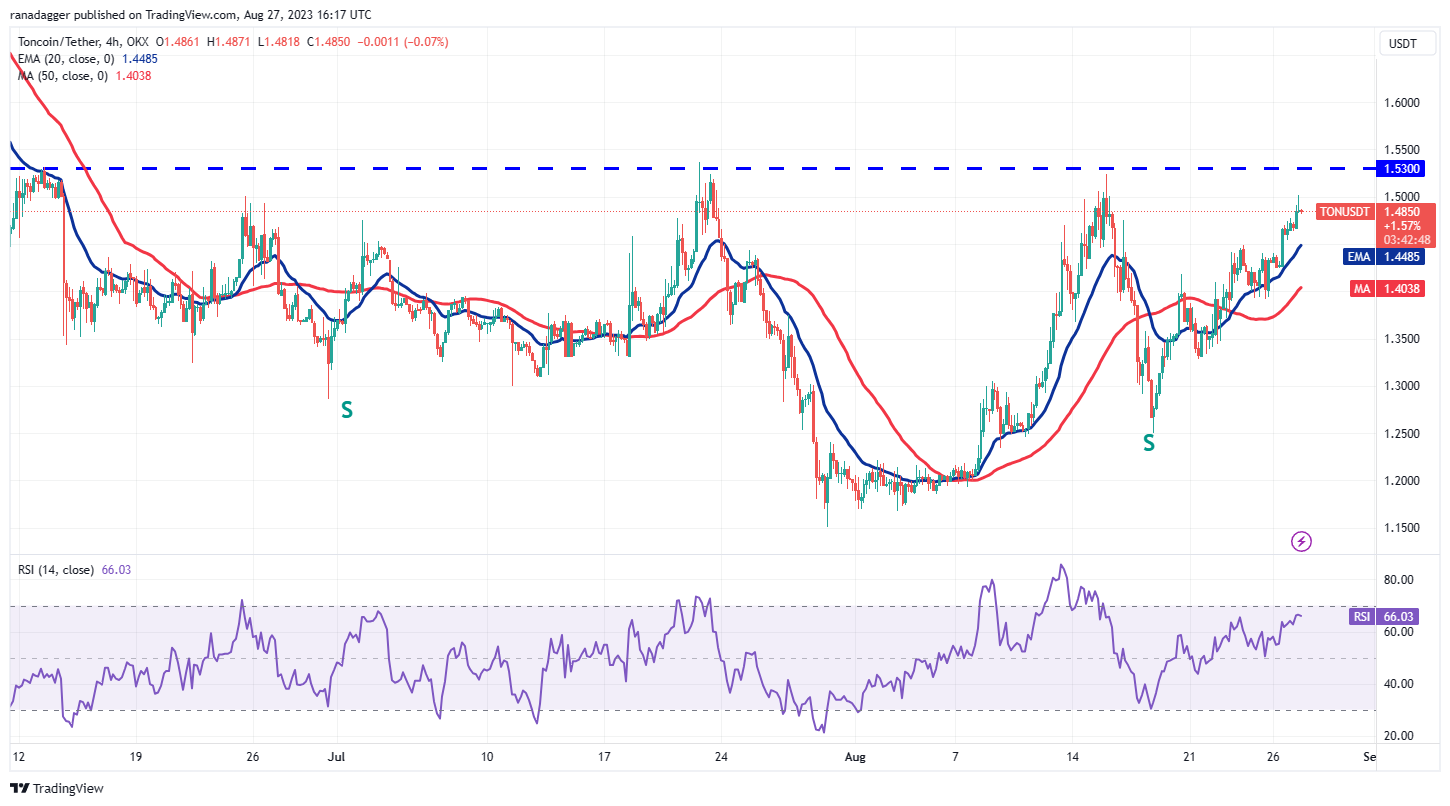Viewport: 1450px width, 806px height.
Task: Toggle the RSI (14, close) indicator pane
Action: [x=55, y=568]
